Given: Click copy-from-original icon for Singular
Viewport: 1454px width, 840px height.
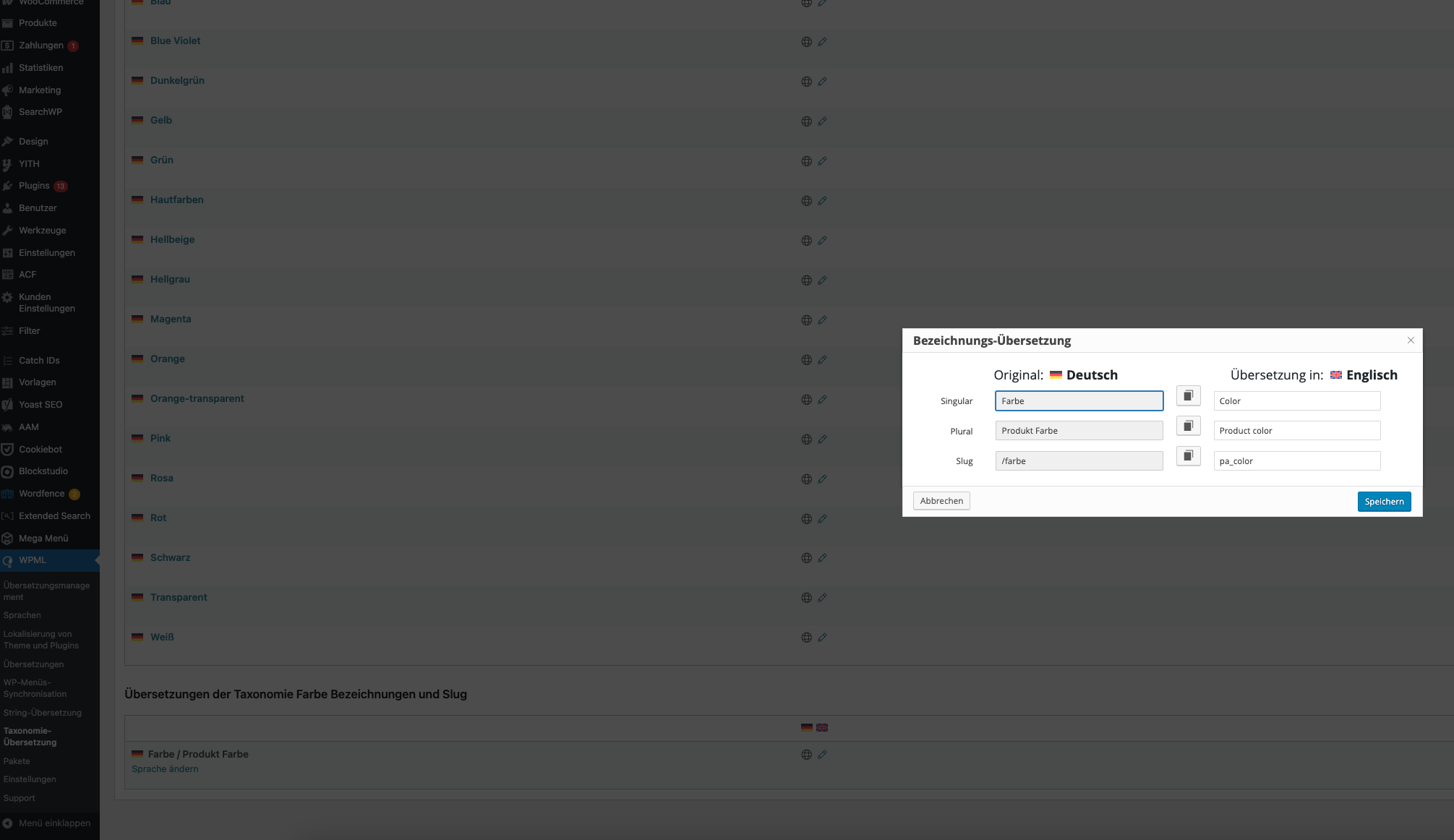Looking at the screenshot, I should pos(1188,395).
